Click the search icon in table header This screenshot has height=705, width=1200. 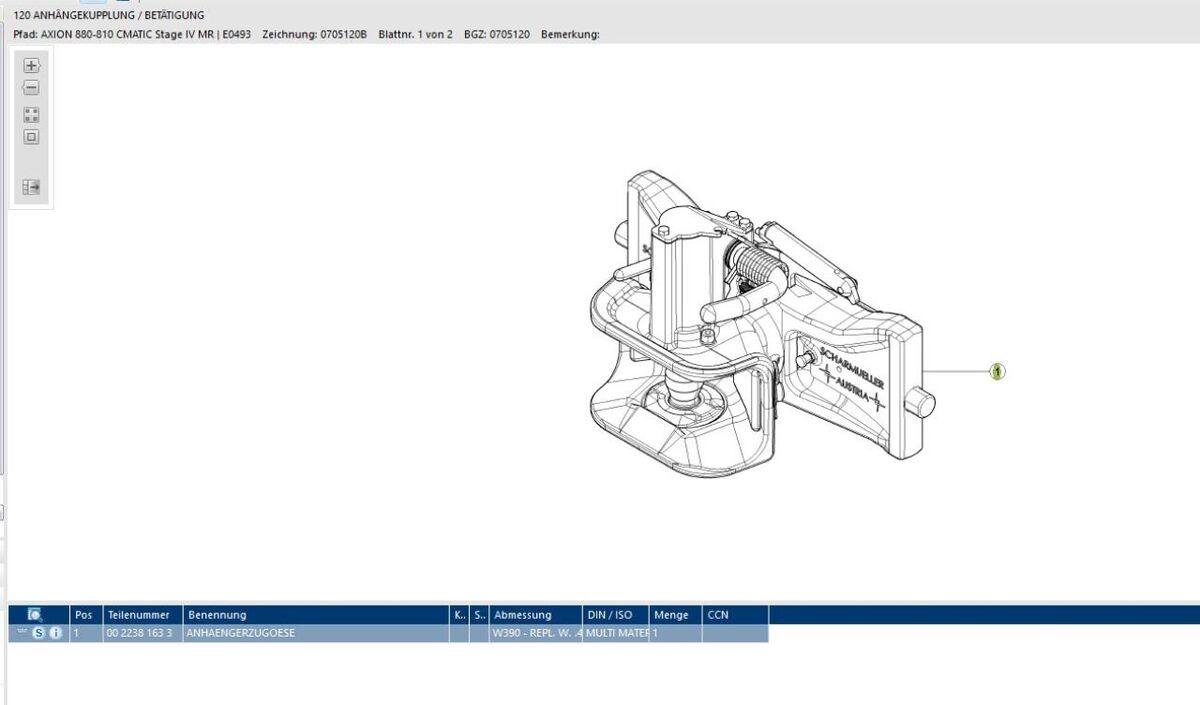36,615
